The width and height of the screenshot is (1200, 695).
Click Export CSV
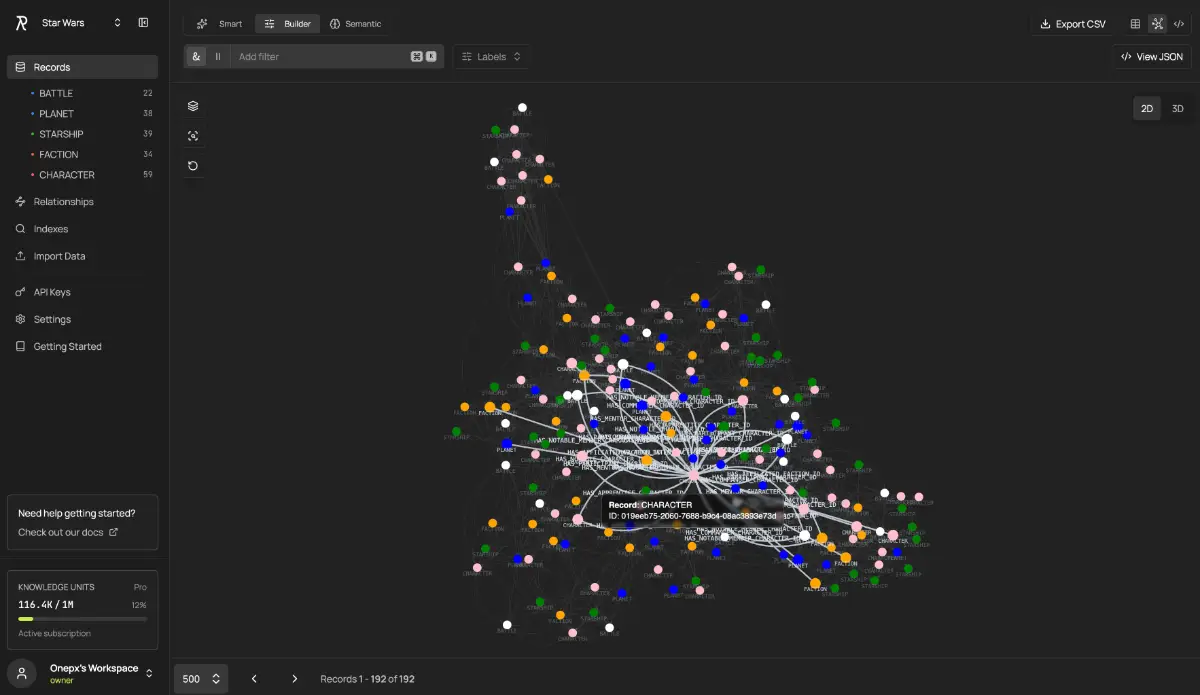pos(1073,24)
